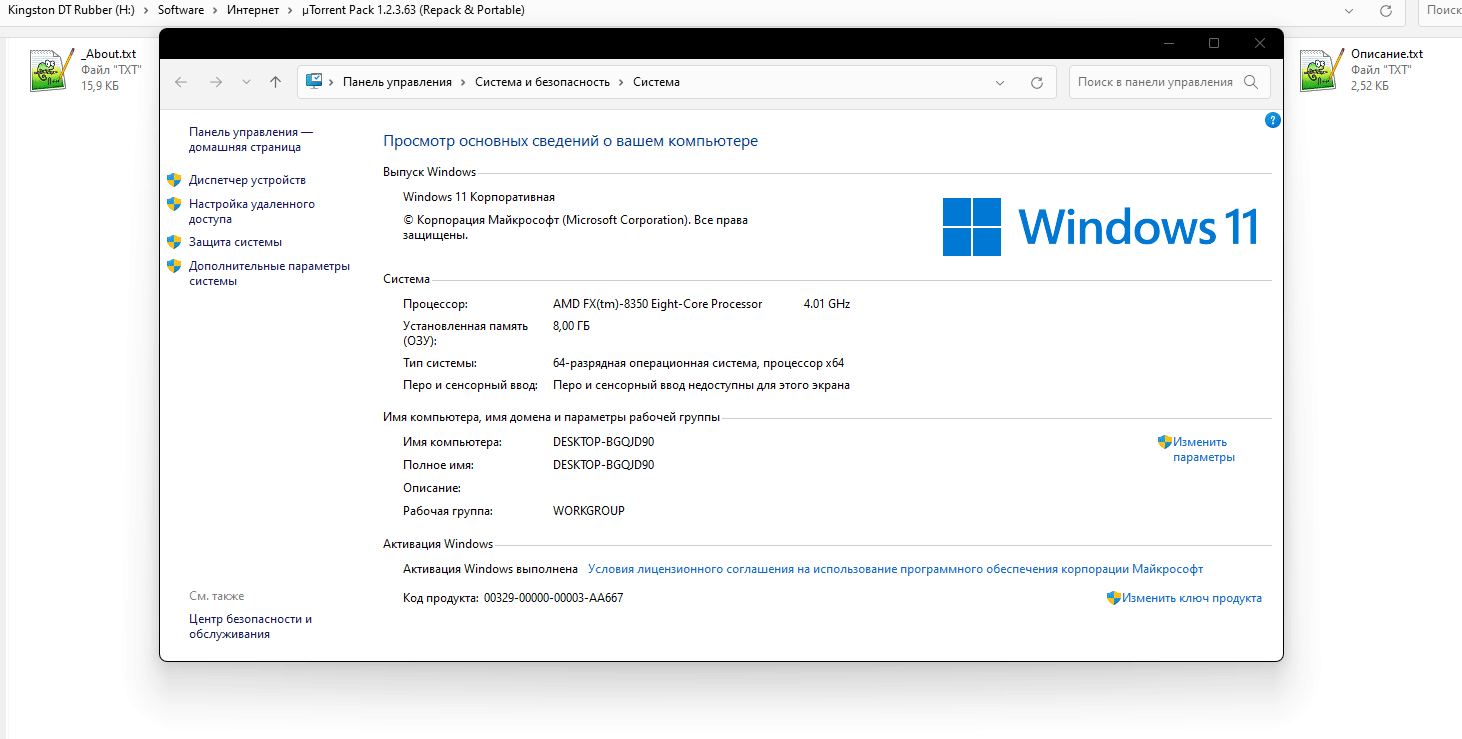Open recent locations chevron next to forward arrow

(x=246, y=82)
